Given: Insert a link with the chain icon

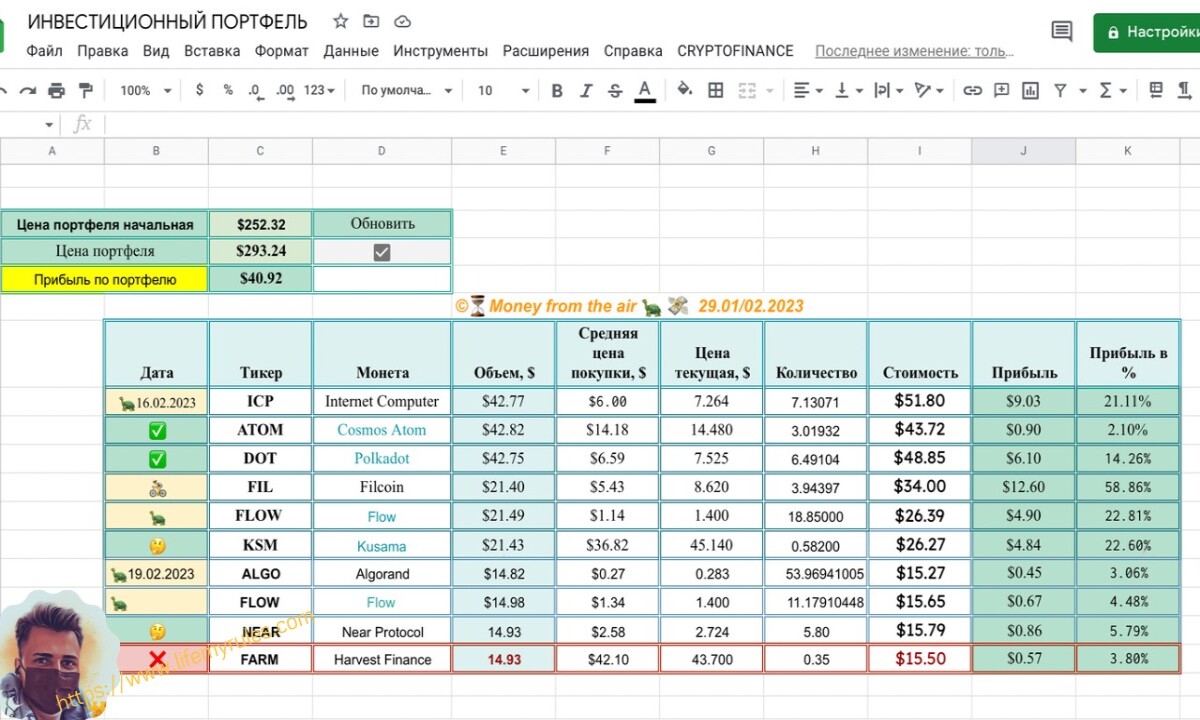Looking at the screenshot, I should pyautogui.click(x=972, y=90).
